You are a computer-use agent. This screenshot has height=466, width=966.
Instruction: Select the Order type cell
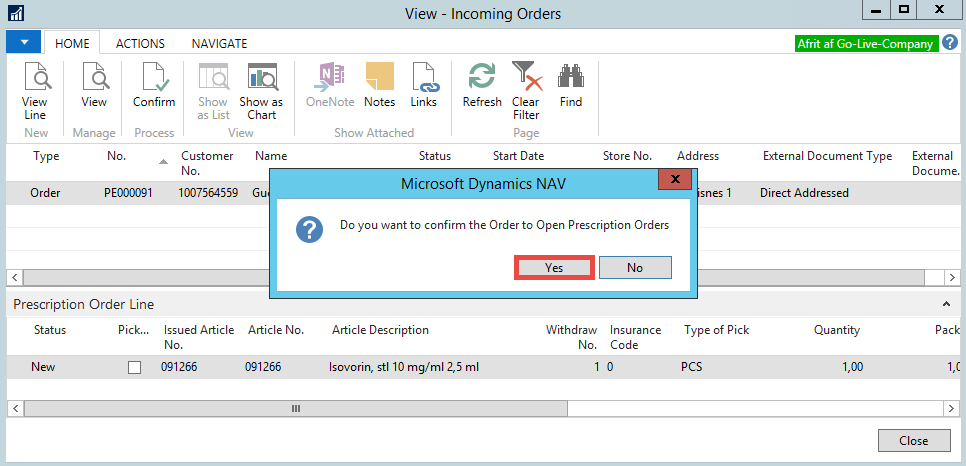click(x=45, y=193)
